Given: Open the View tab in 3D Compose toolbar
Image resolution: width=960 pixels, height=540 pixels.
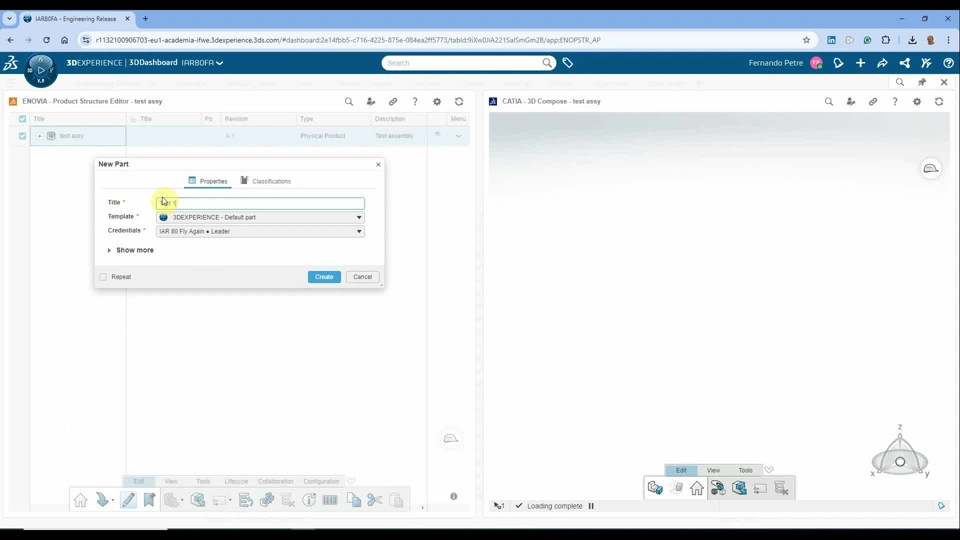Looking at the screenshot, I should (713, 470).
